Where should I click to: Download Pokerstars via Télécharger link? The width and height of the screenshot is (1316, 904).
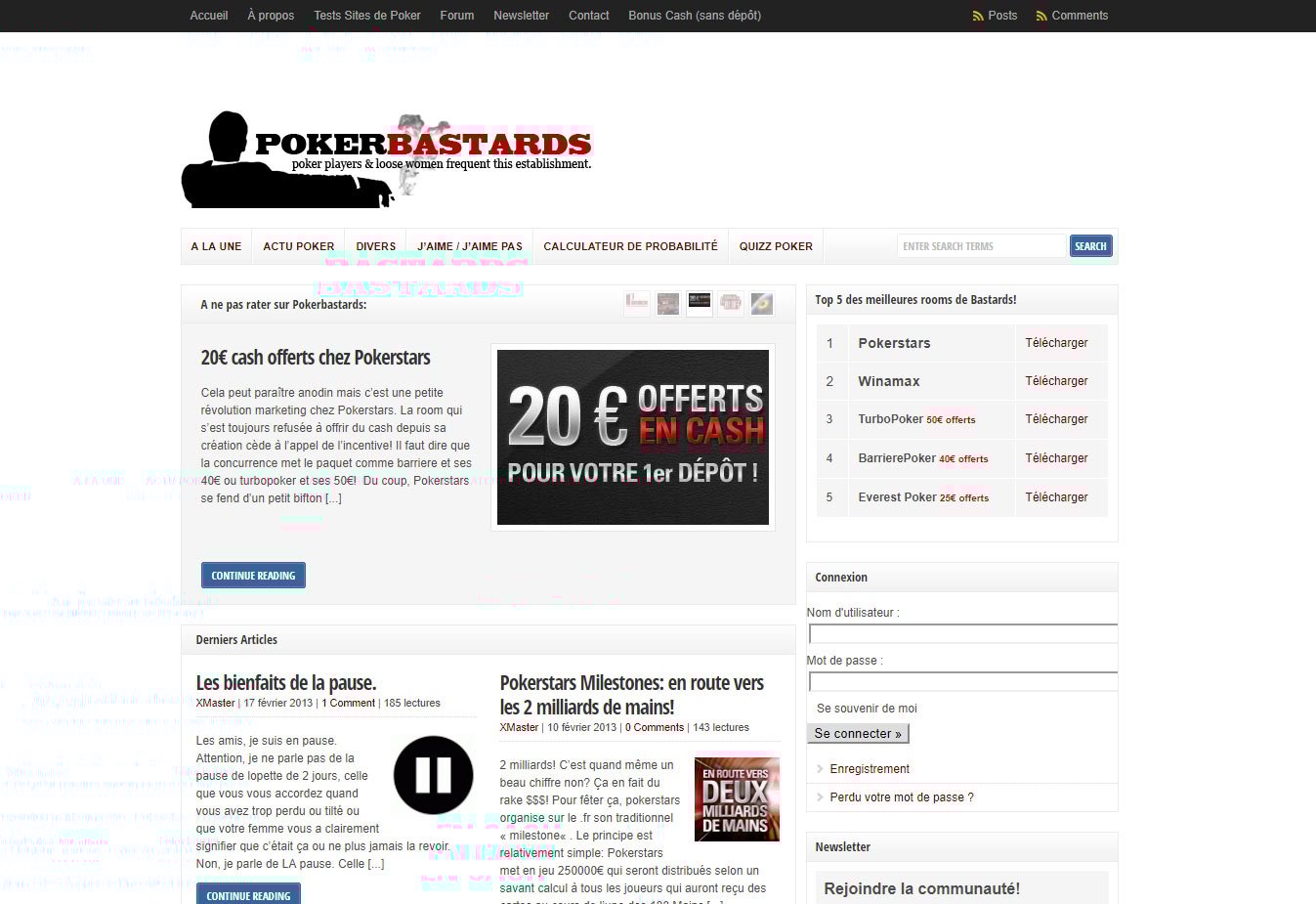tap(1056, 343)
